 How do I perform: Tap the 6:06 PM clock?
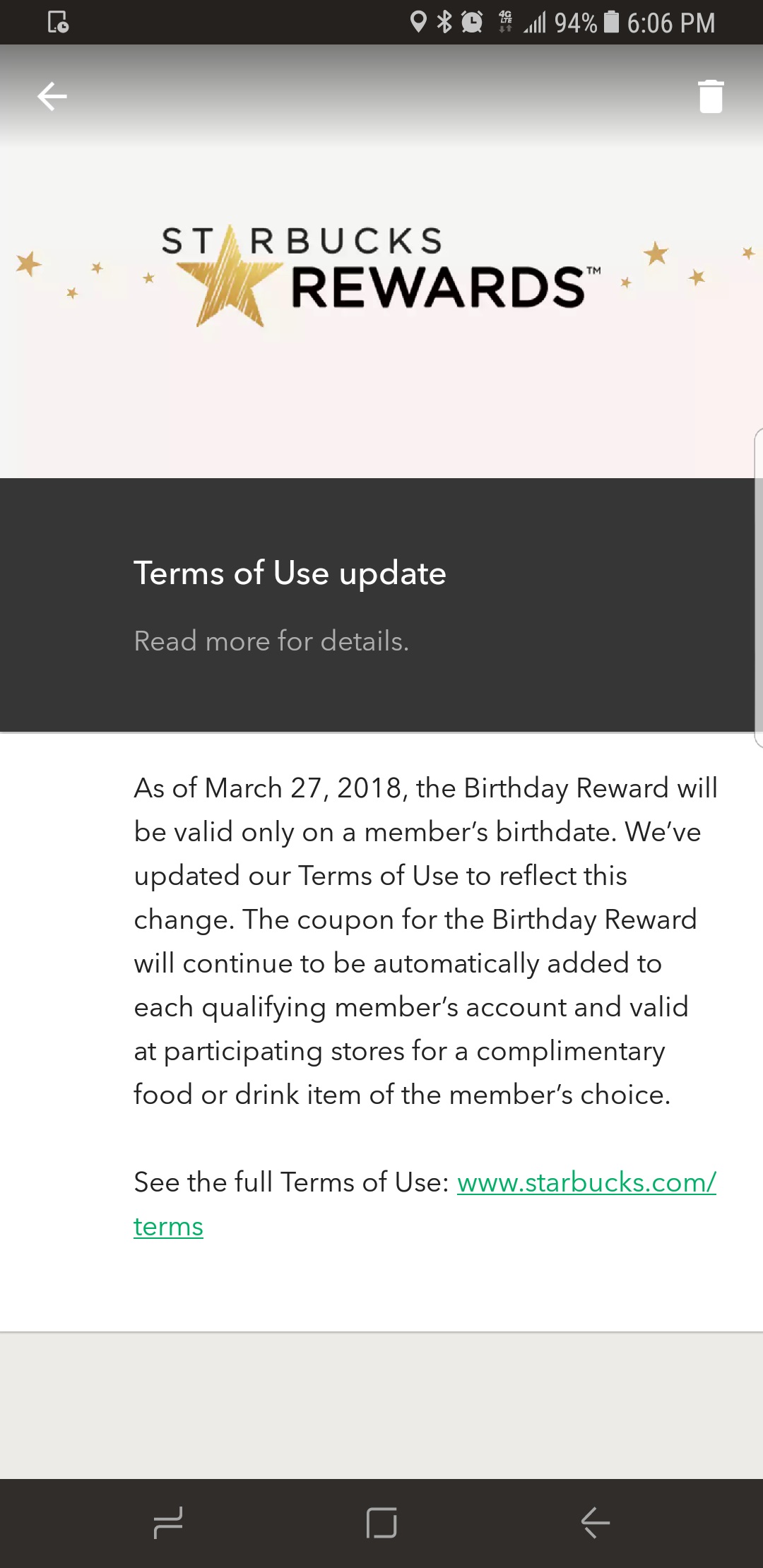point(670,23)
